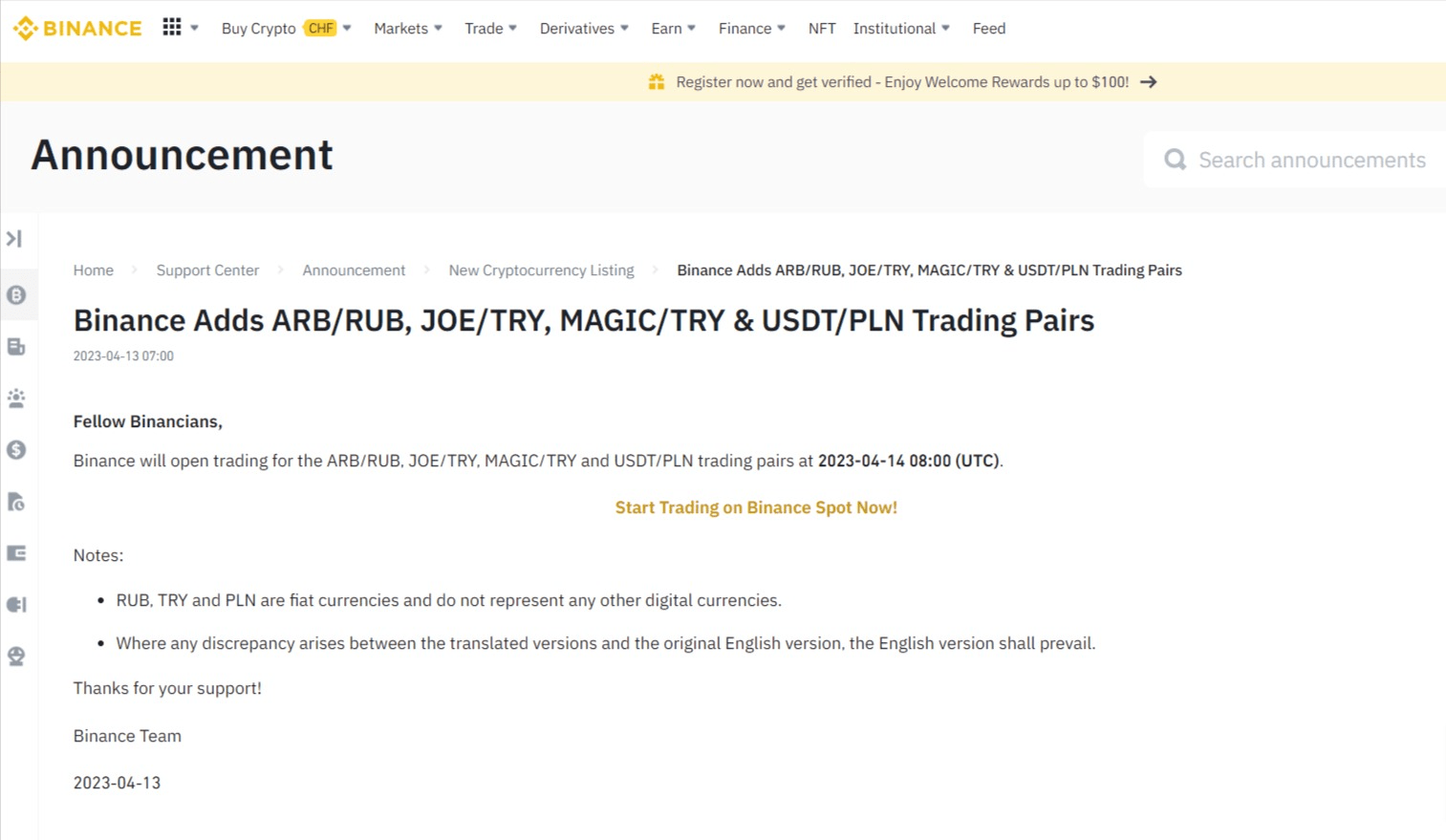The width and height of the screenshot is (1446, 840).
Task: Click the closing date 2023-04-13 under the signature
Action: pos(117,783)
